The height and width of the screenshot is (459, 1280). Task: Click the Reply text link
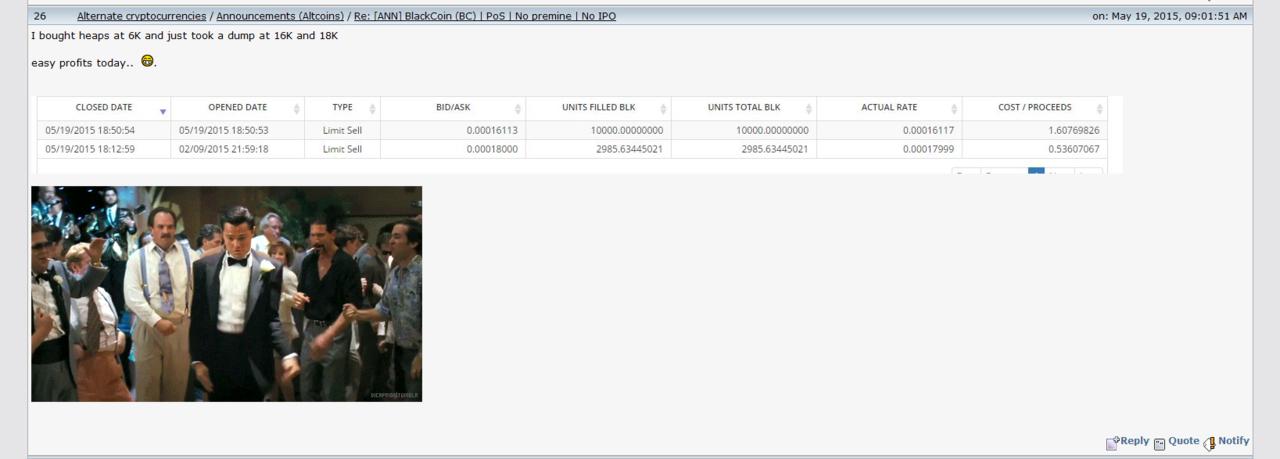pos(1135,441)
